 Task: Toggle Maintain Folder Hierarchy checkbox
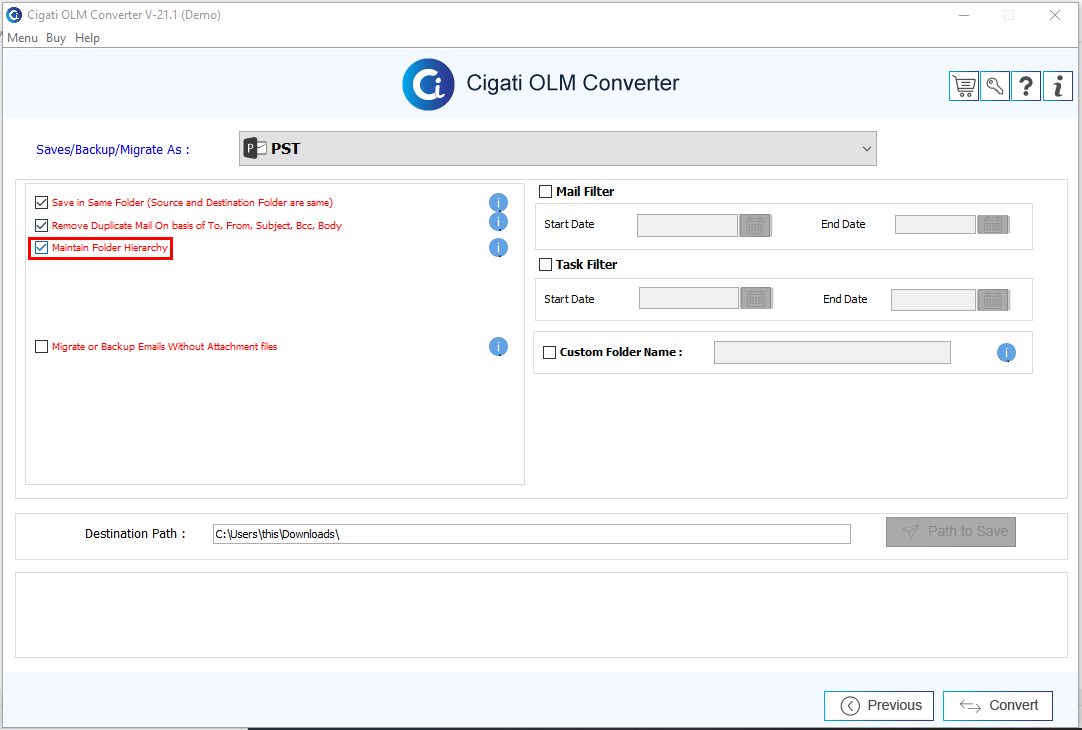pos(41,248)
